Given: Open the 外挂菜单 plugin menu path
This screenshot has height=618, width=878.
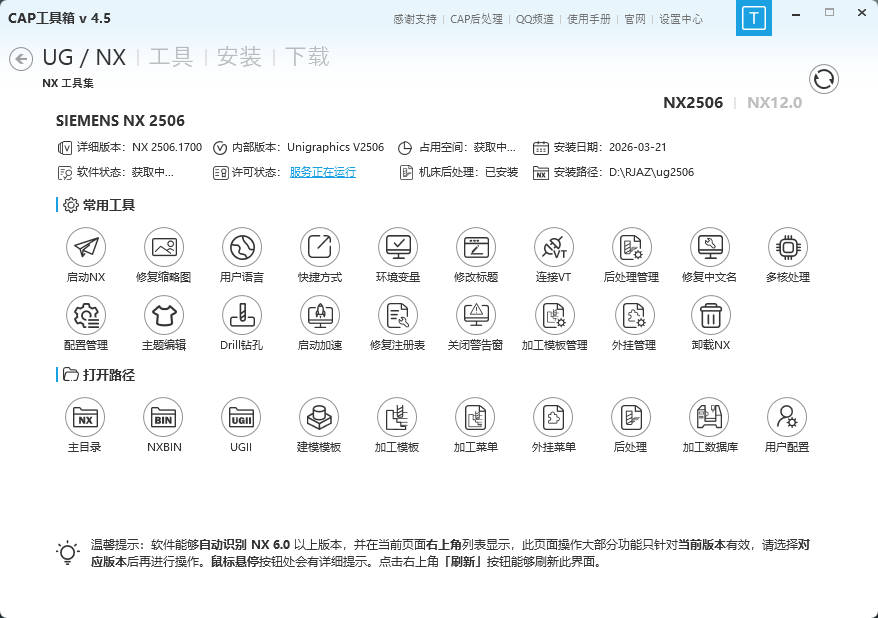Looking at the screenshot, I should [x=553, y=417].
